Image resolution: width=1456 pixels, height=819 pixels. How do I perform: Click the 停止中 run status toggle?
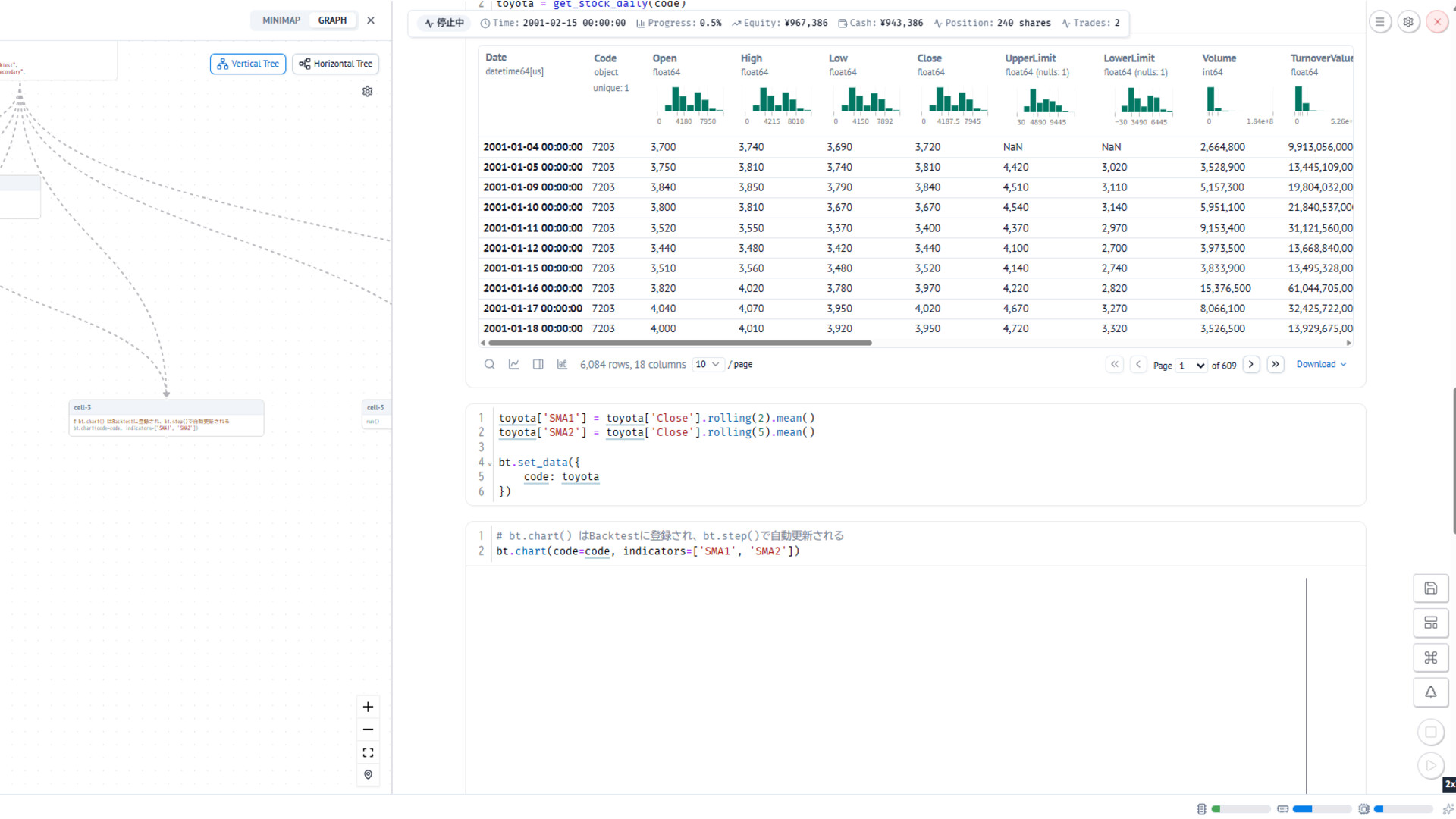tap(444, 23)
